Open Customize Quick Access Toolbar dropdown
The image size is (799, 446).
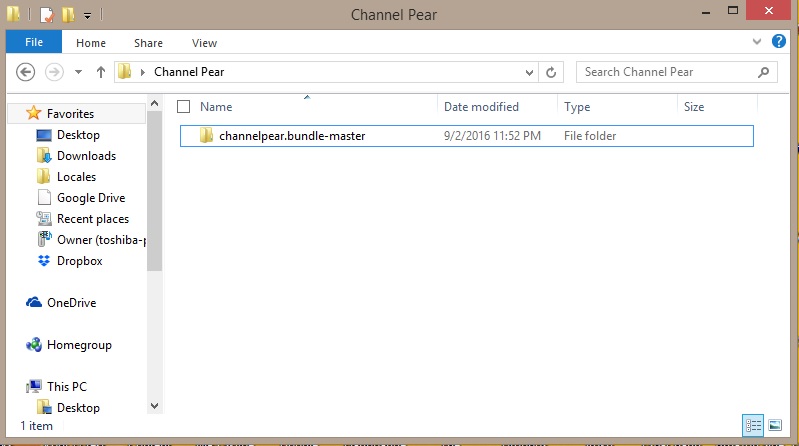click(x=87, y=16)
